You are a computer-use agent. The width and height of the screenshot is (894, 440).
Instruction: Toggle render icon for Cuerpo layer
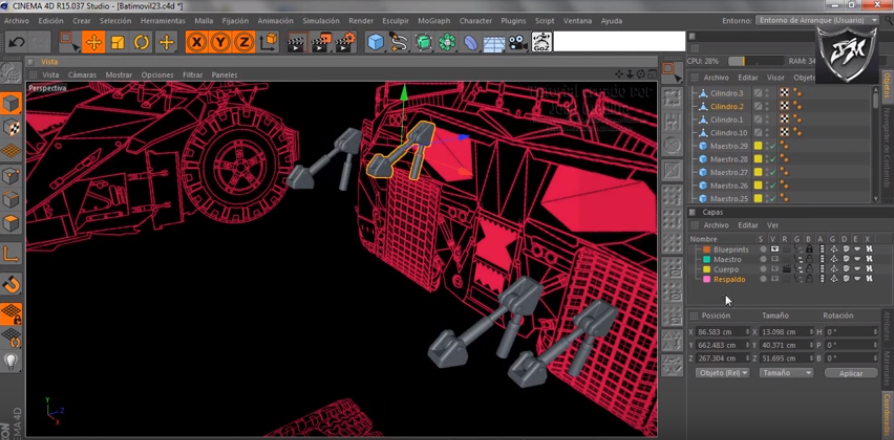tap(787, 269)
